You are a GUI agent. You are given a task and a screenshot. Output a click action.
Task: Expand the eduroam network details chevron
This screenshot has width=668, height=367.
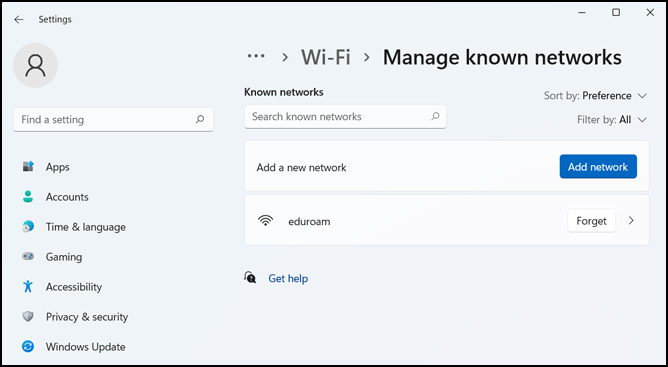click(631, 220)
